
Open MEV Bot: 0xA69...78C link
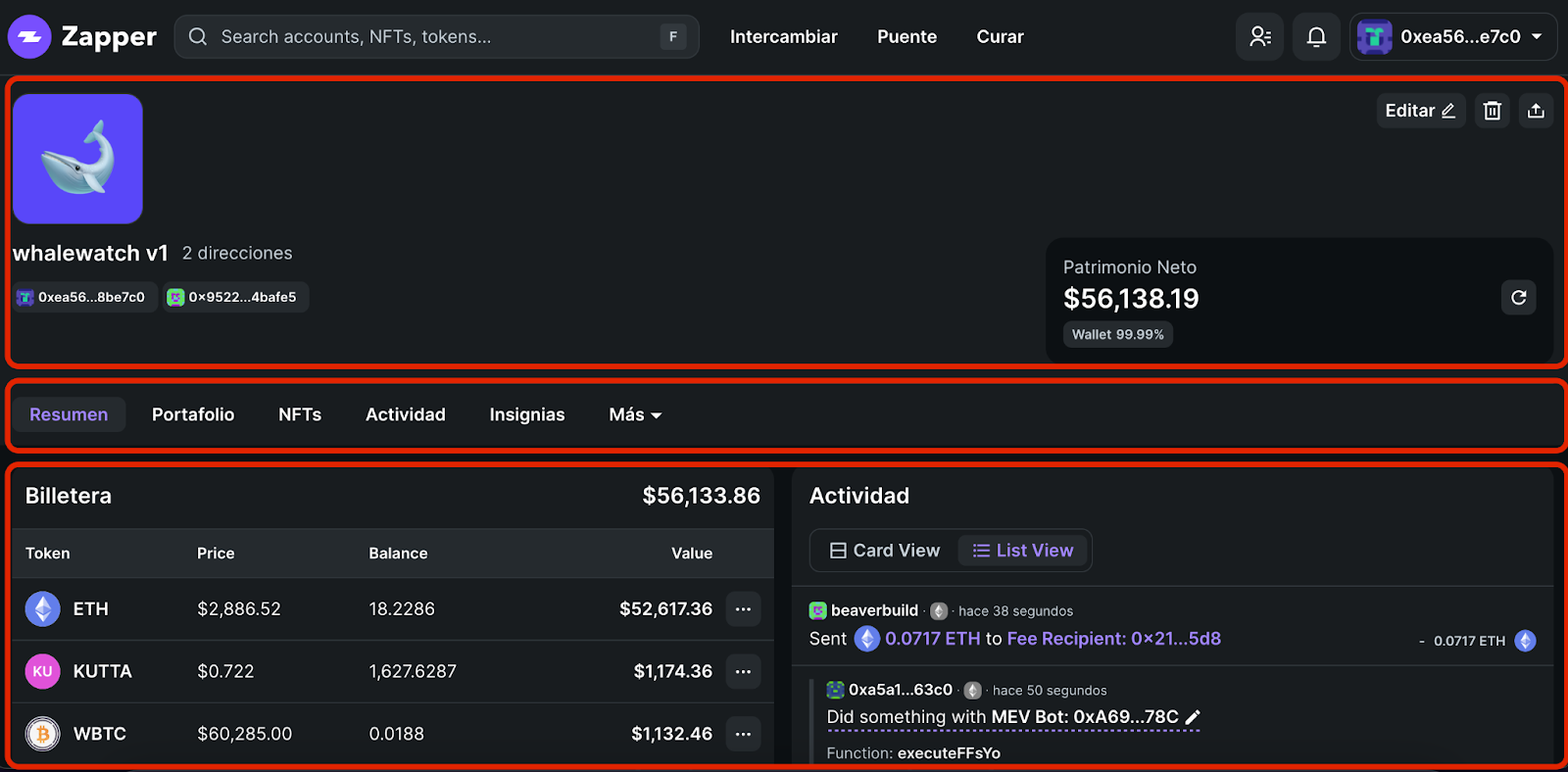pyautogui.click(x=1085, y=717)
